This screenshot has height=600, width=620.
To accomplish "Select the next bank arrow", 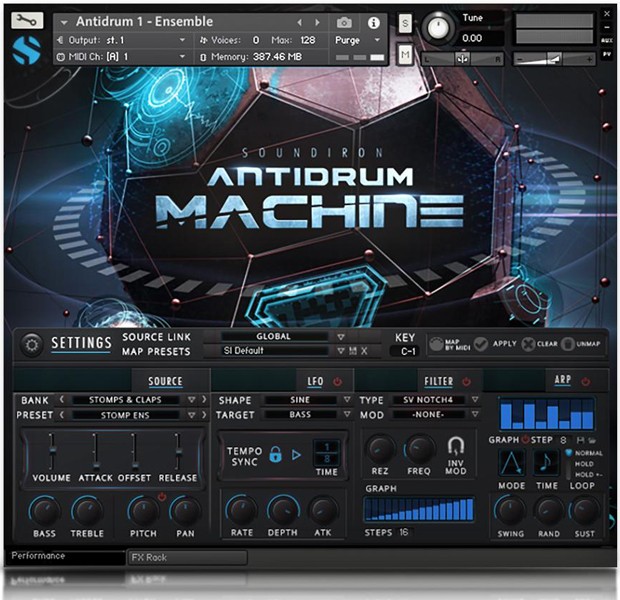I will (x=204, y=399).
